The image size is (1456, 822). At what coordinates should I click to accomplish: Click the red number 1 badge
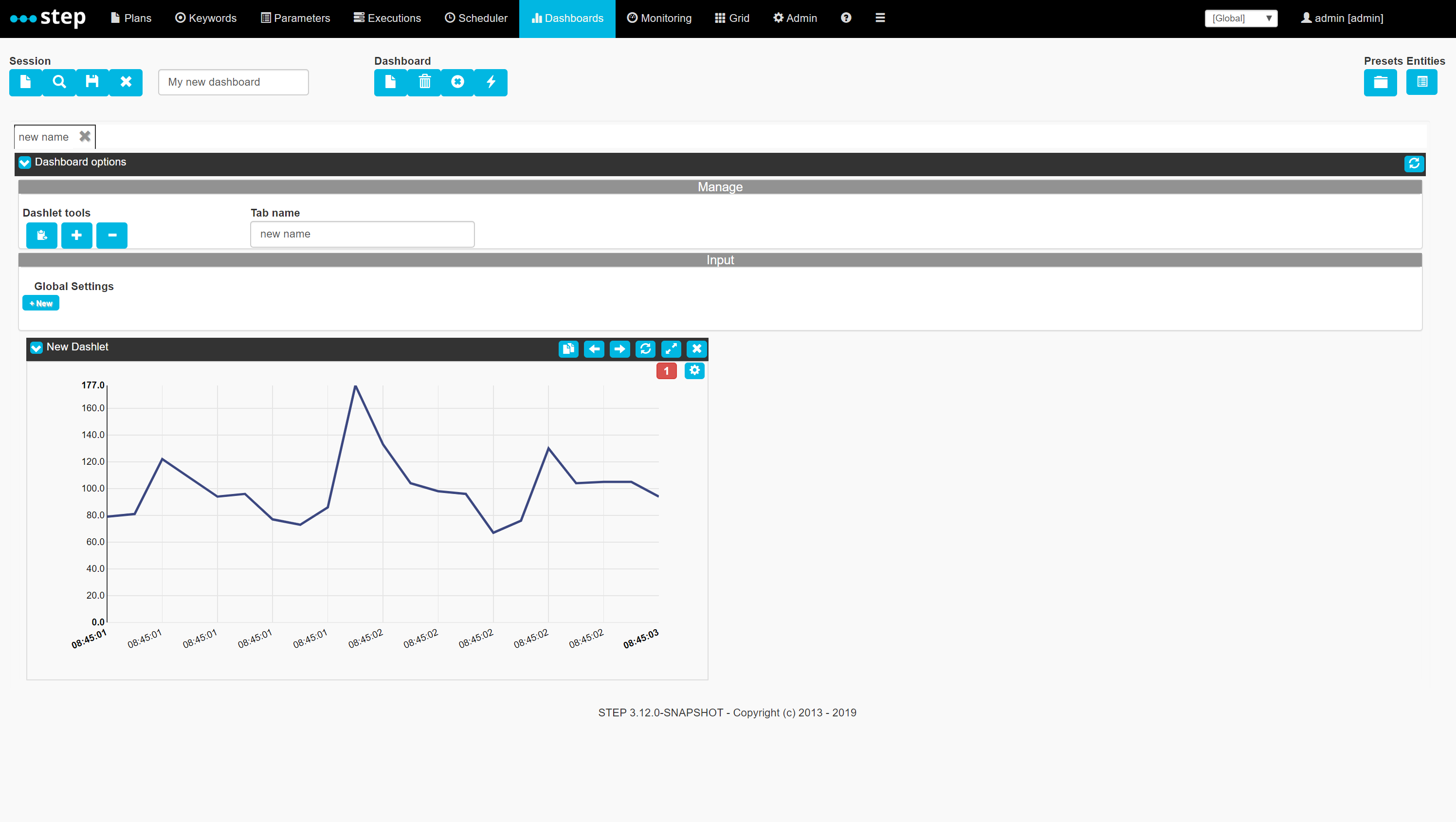tap(666, 371)
